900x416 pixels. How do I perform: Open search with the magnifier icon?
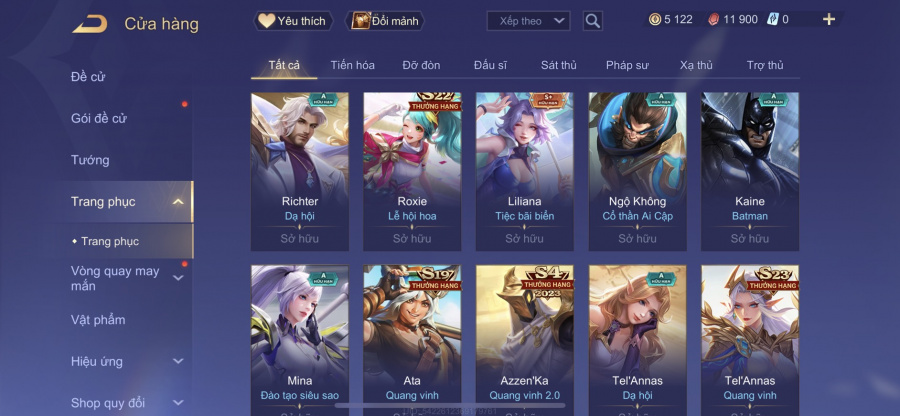point(592,21)
